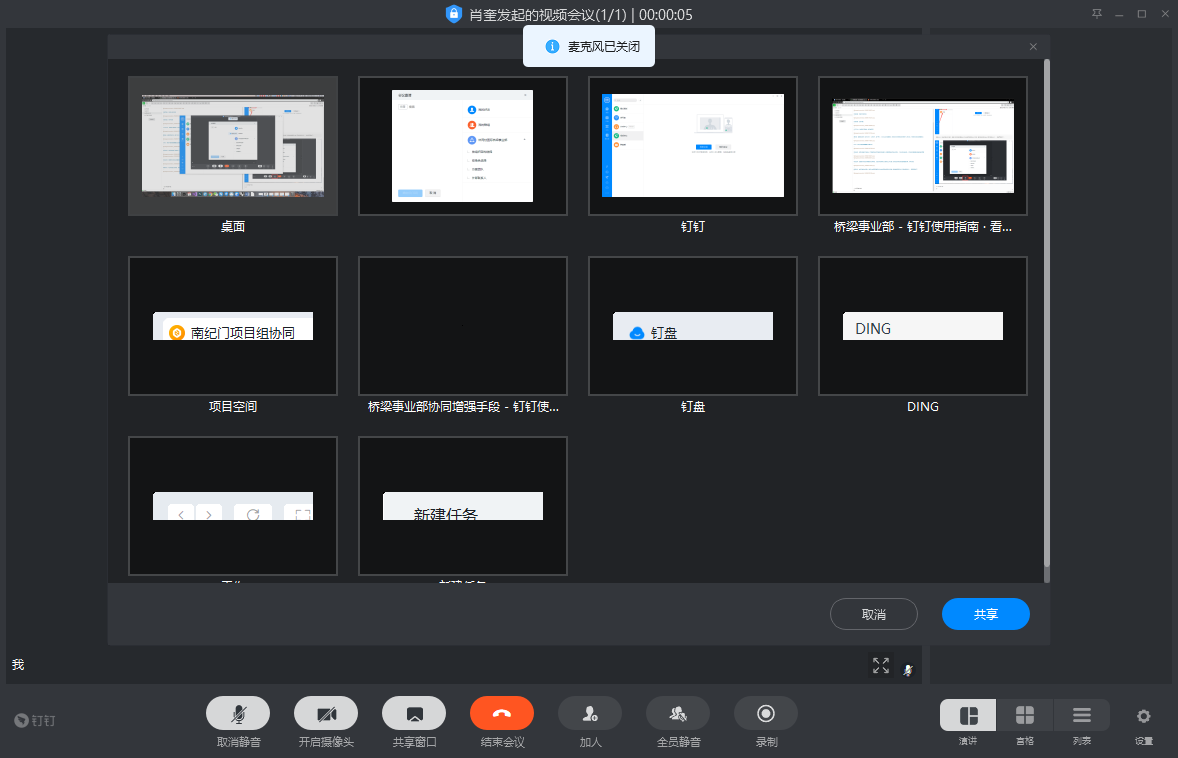Select the 项目空间 window thumbnail

233,326
